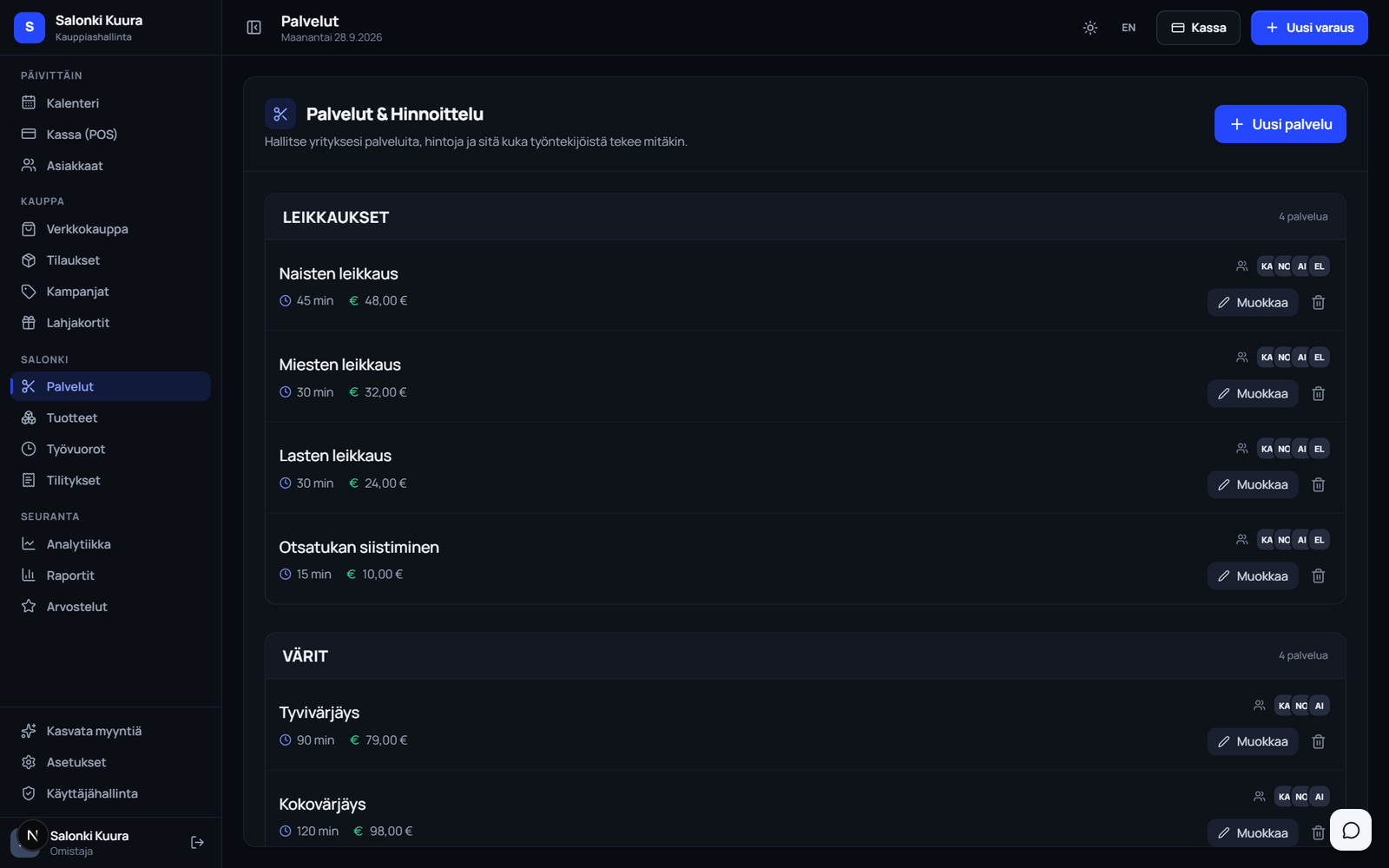This screenshot has width=1389, height=868.
Task: Click the Raportit bar chart icon
Action: coord(29,575)
